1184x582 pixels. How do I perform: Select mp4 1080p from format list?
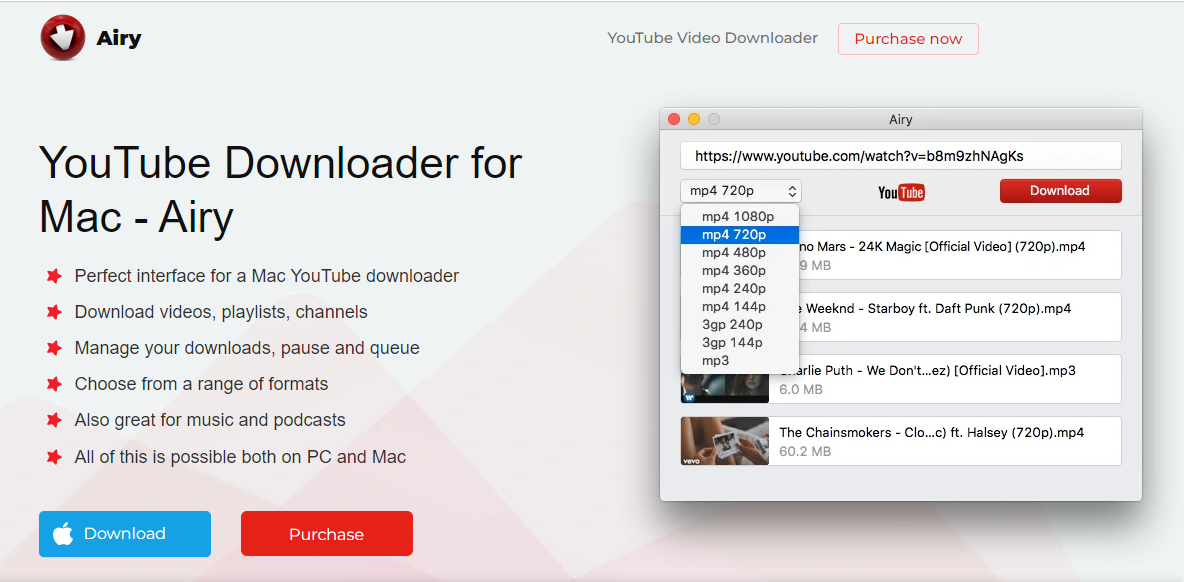[739, 217]
